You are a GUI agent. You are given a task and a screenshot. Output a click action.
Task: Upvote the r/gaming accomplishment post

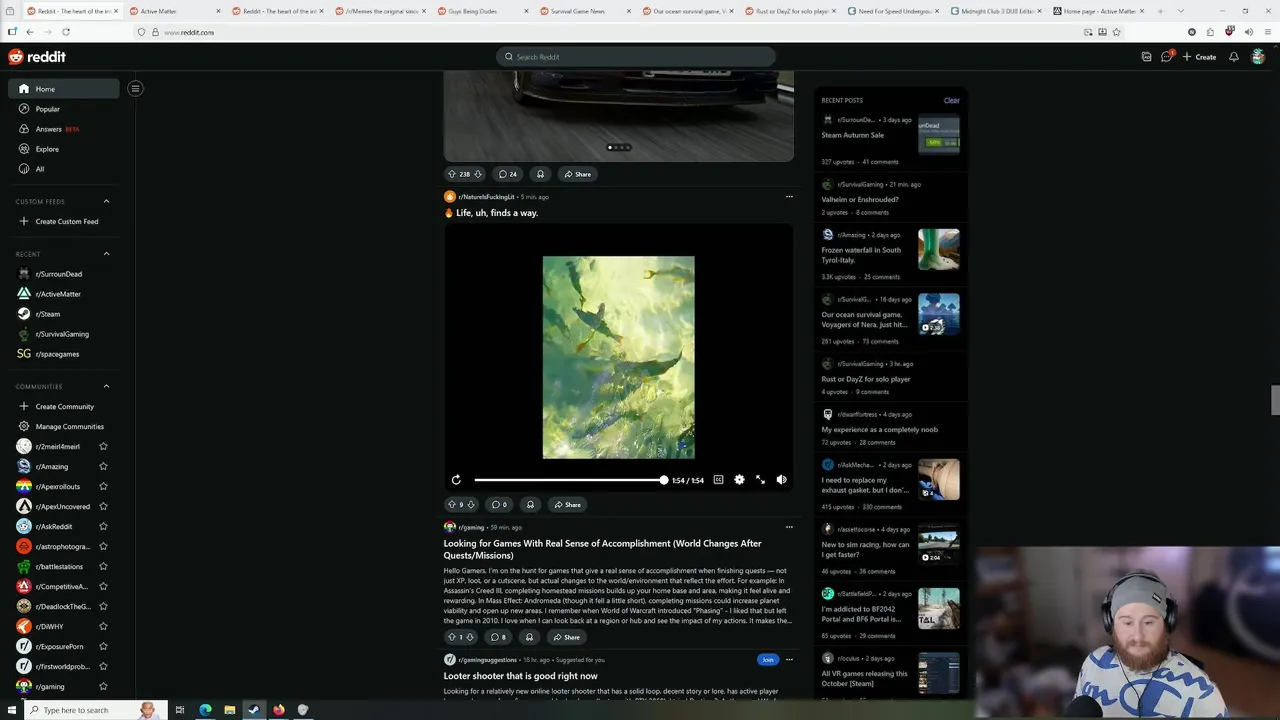[x=451, y=637]
